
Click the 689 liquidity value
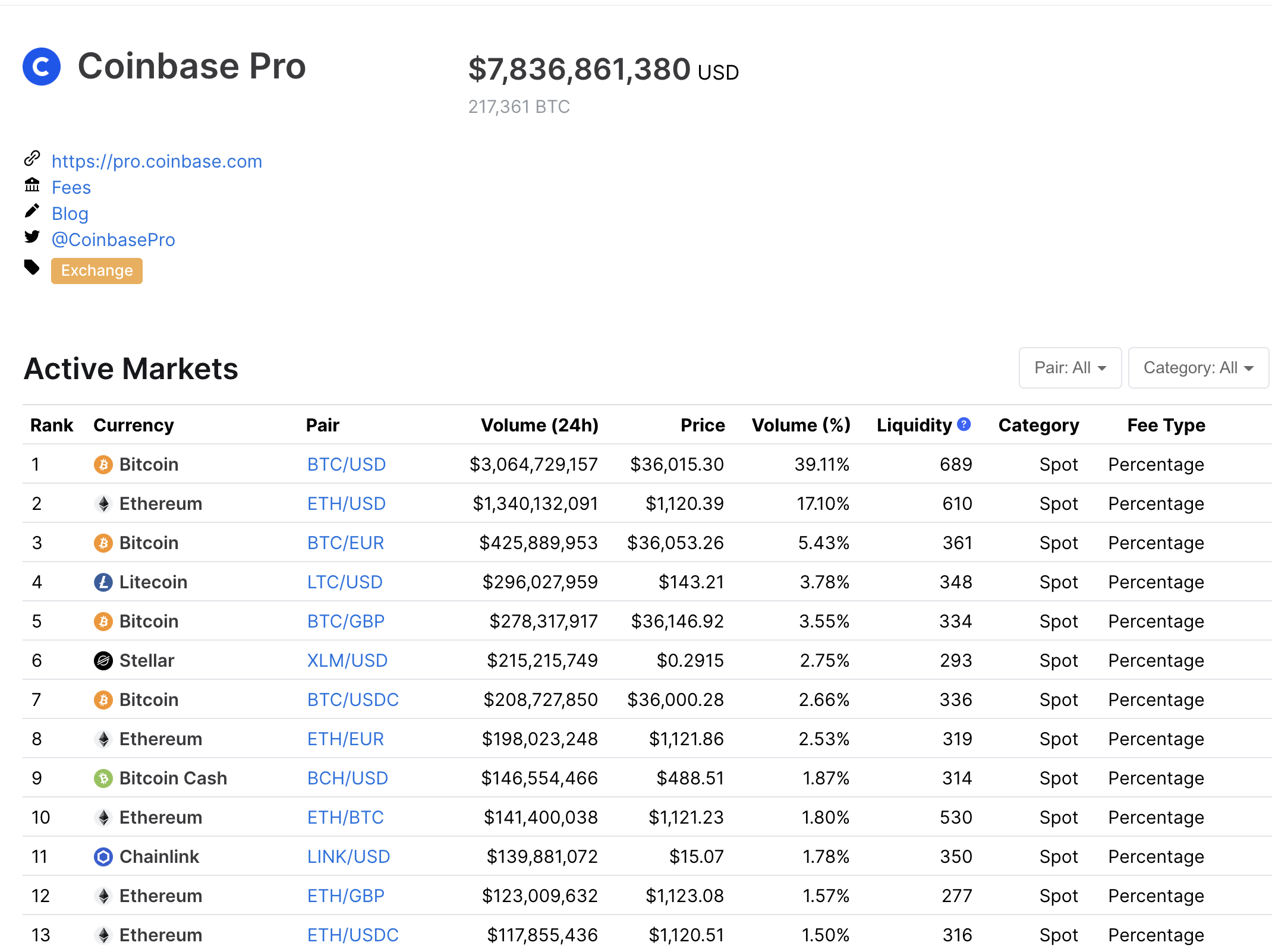coord(956,465)
